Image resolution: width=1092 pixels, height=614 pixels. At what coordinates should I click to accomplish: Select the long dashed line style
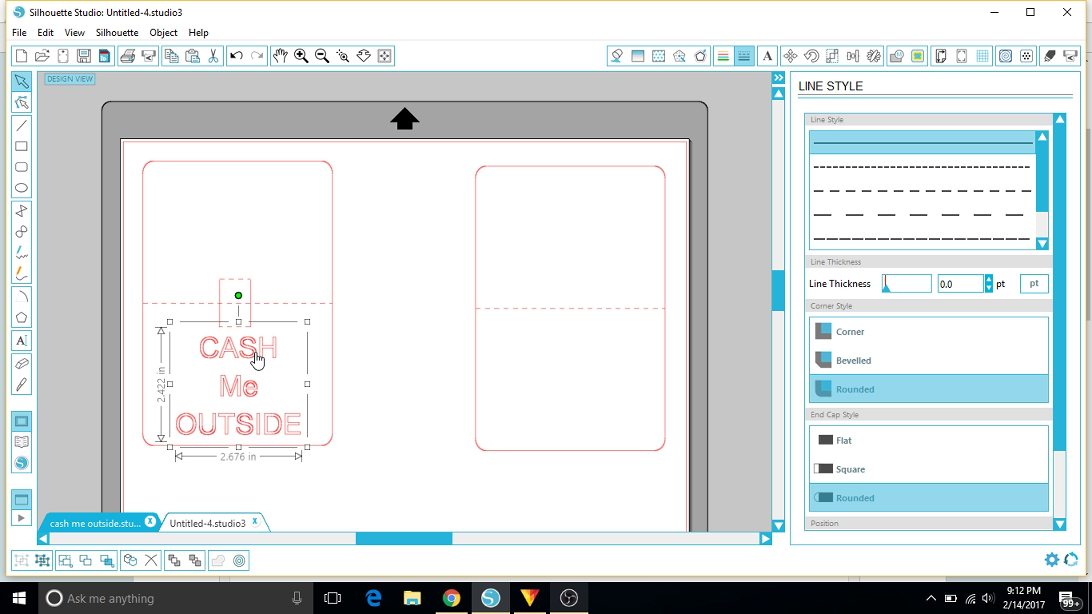[x=923, y=214]
